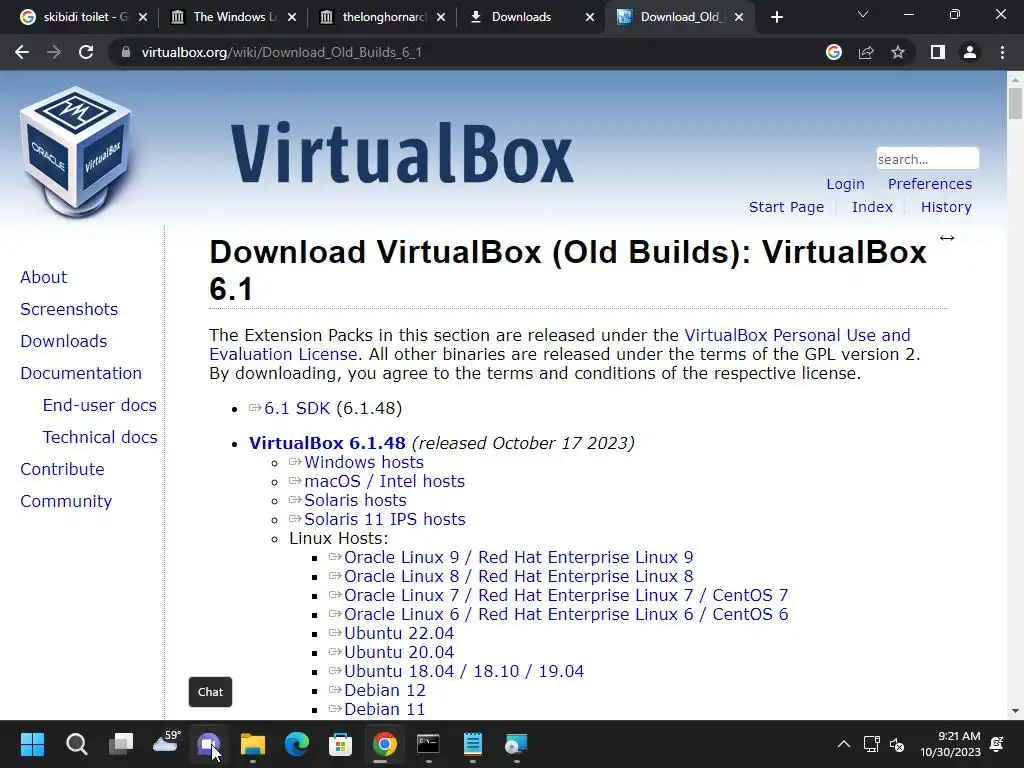Download the 6.1 SDK link
This screenshot has width=1024, height=768.
(296, 409)
